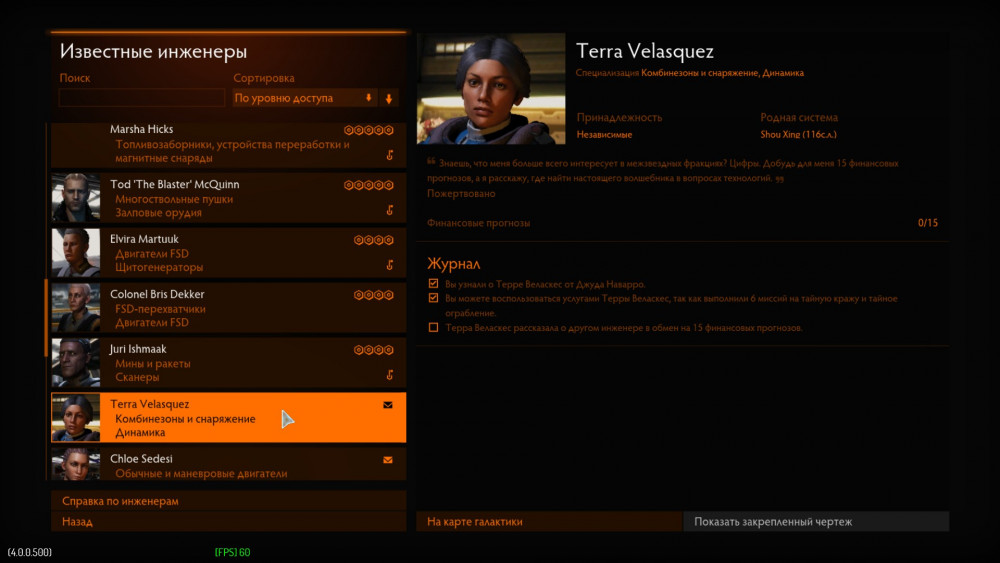Click the pin icon on Elvira Martuuk row
The image size is (1000, 563).
[390, 265]
